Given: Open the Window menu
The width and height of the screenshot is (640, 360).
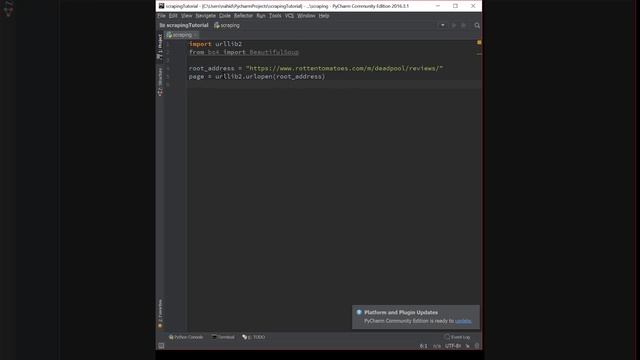Looking at the screenshot, I should pos(306,16).
